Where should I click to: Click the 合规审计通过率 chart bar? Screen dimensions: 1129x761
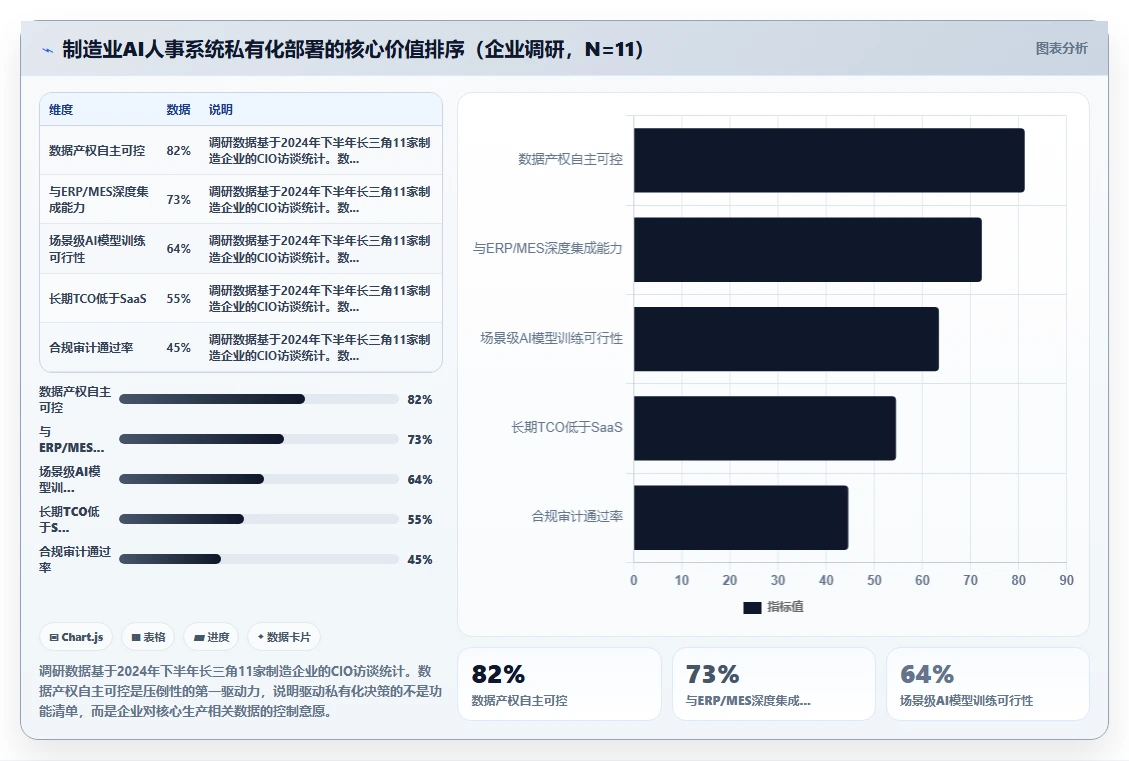coord(741,518)
